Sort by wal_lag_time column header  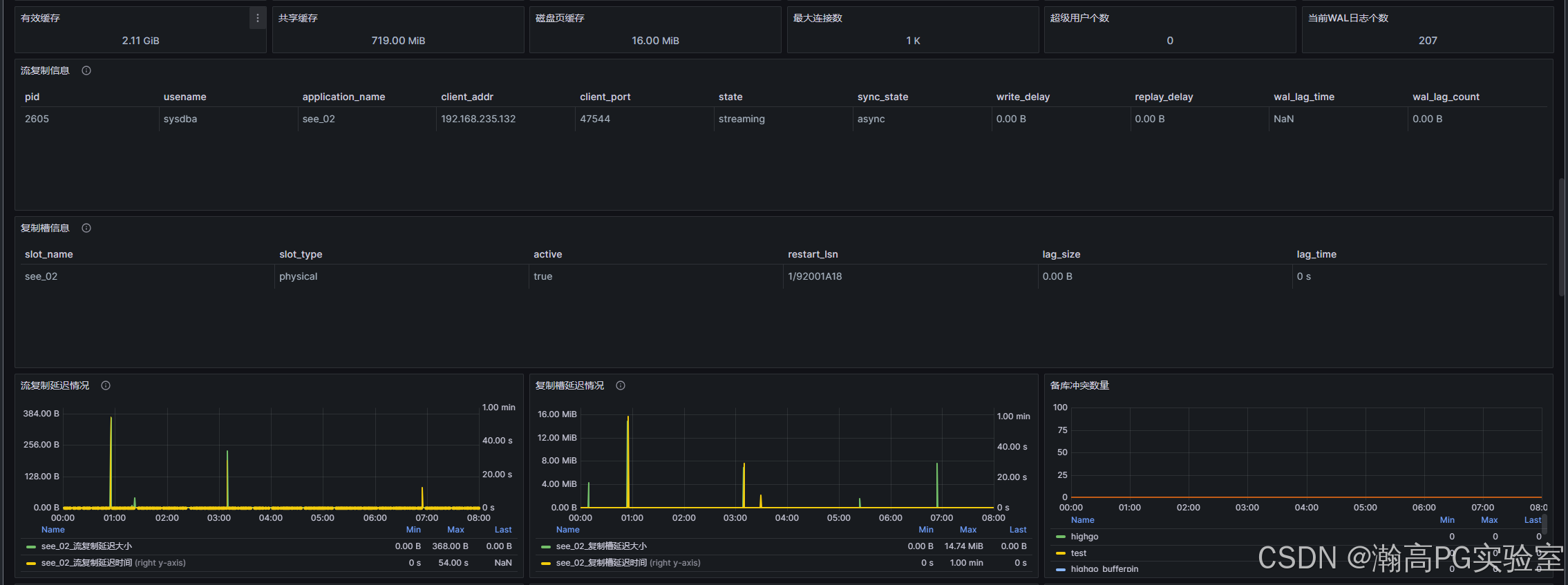[1304, 97]
